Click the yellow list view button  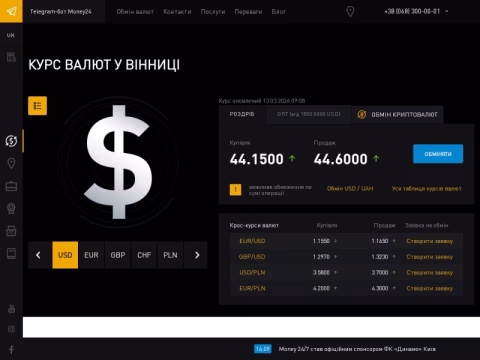click(37, 106)
